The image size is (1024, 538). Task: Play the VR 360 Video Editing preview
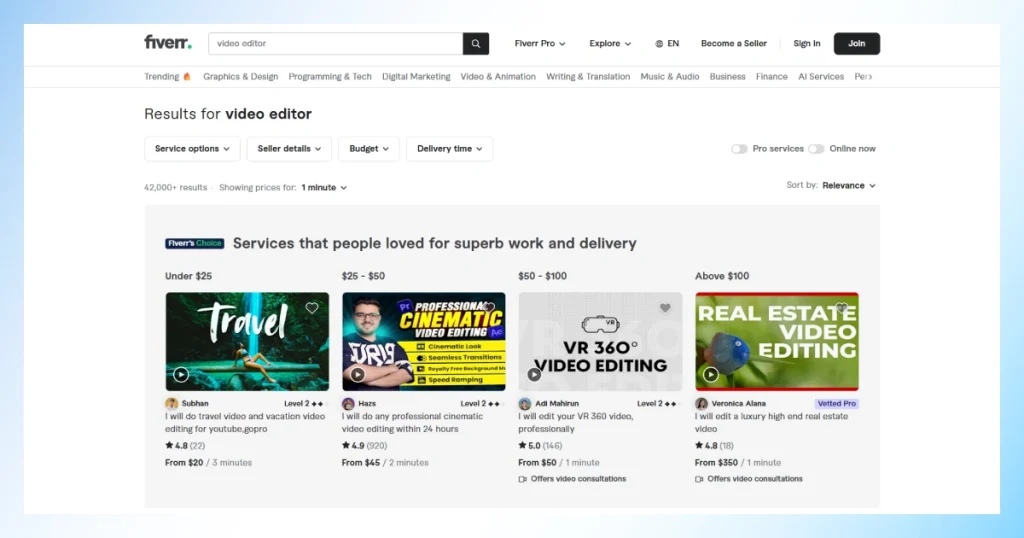534,375
